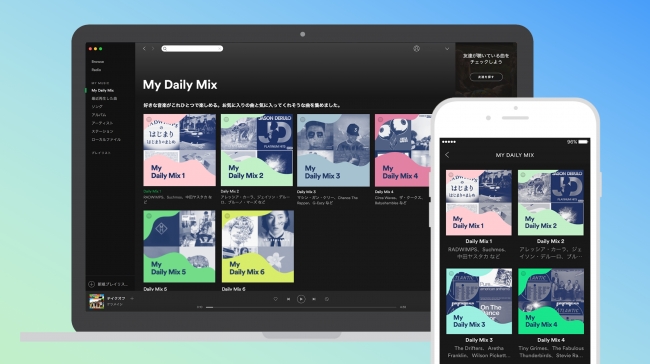Seek within the playback progress bar

(x=301, y=307)
